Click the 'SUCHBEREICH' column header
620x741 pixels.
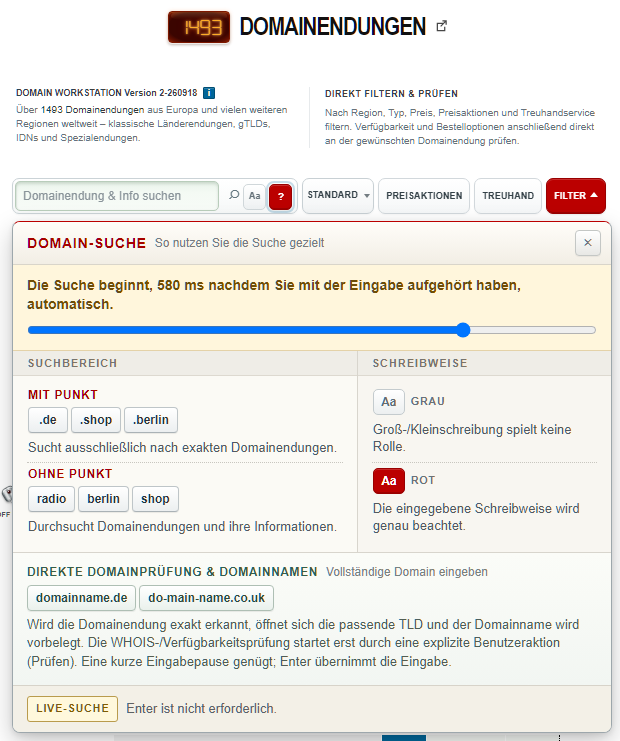click(72, 363)
